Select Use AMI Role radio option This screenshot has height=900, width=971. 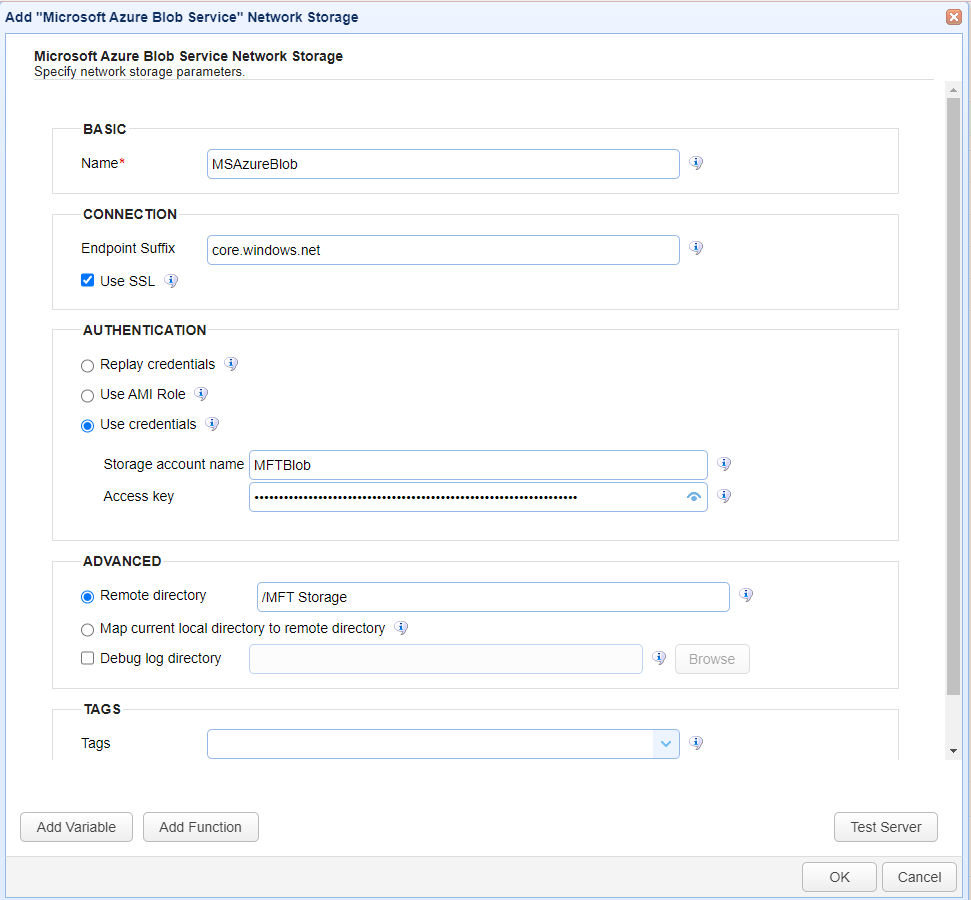point(87,395)
